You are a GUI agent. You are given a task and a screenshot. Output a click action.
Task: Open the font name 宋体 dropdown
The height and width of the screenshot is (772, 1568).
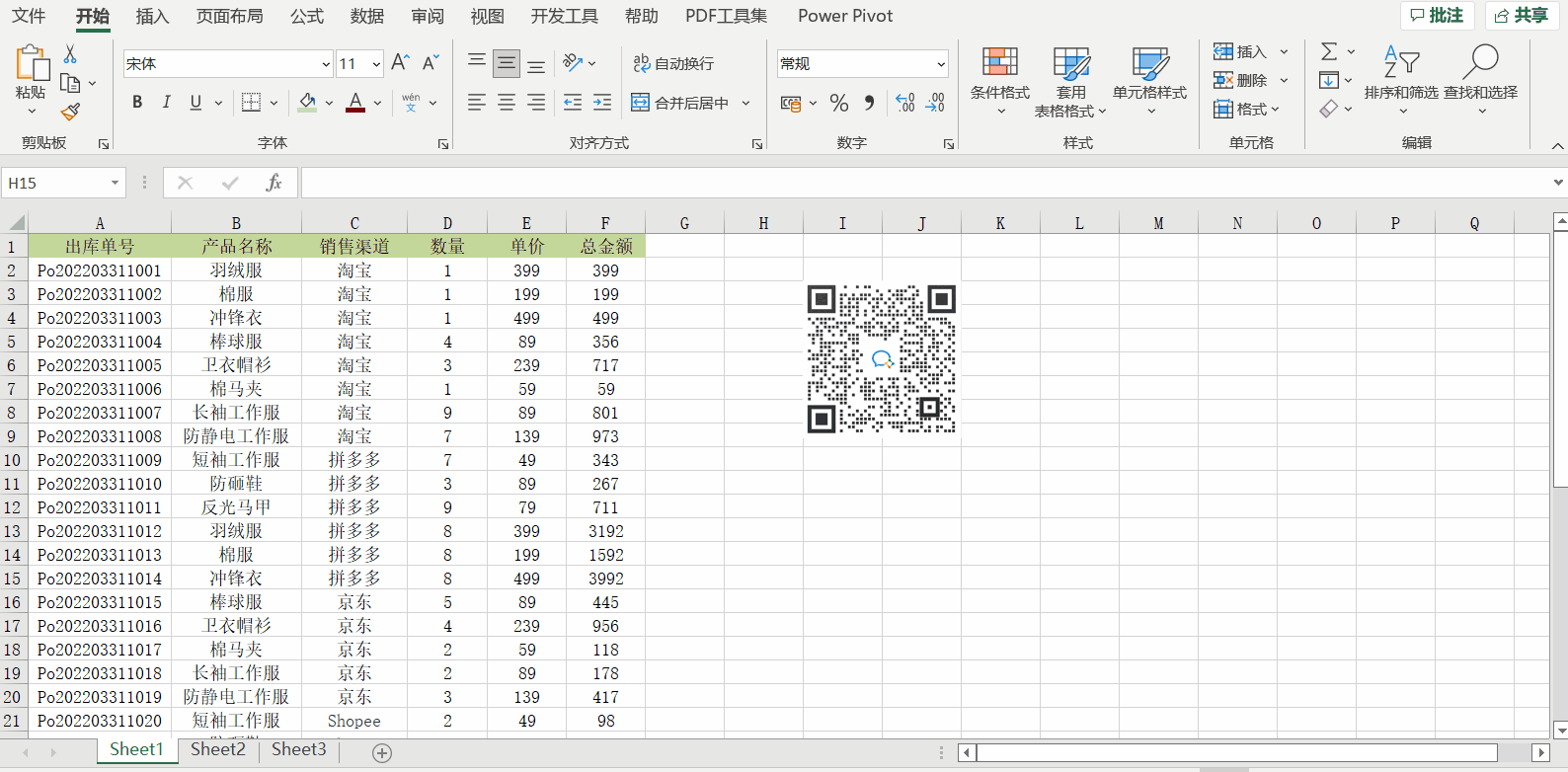tap(326, 64)
